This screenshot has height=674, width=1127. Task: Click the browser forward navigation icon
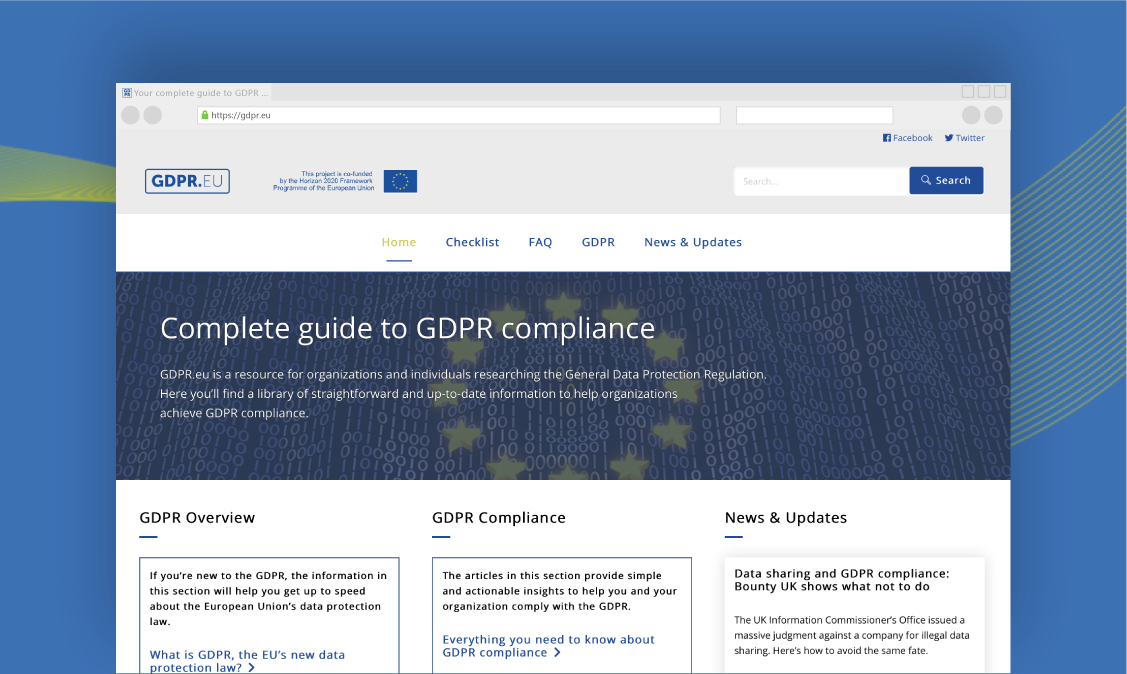point(152,115)
